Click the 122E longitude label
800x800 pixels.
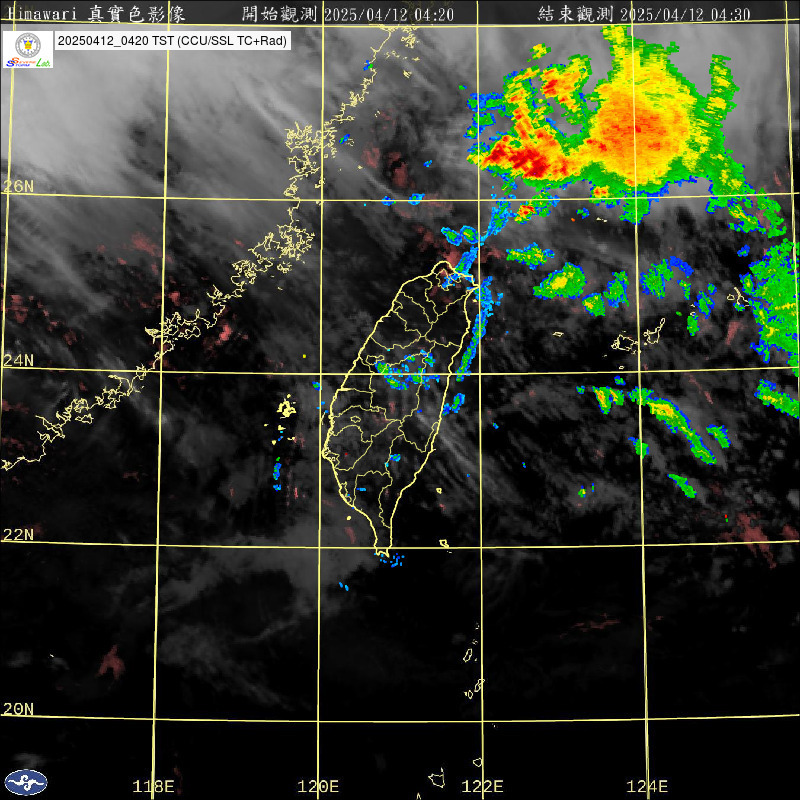[483, 786]
